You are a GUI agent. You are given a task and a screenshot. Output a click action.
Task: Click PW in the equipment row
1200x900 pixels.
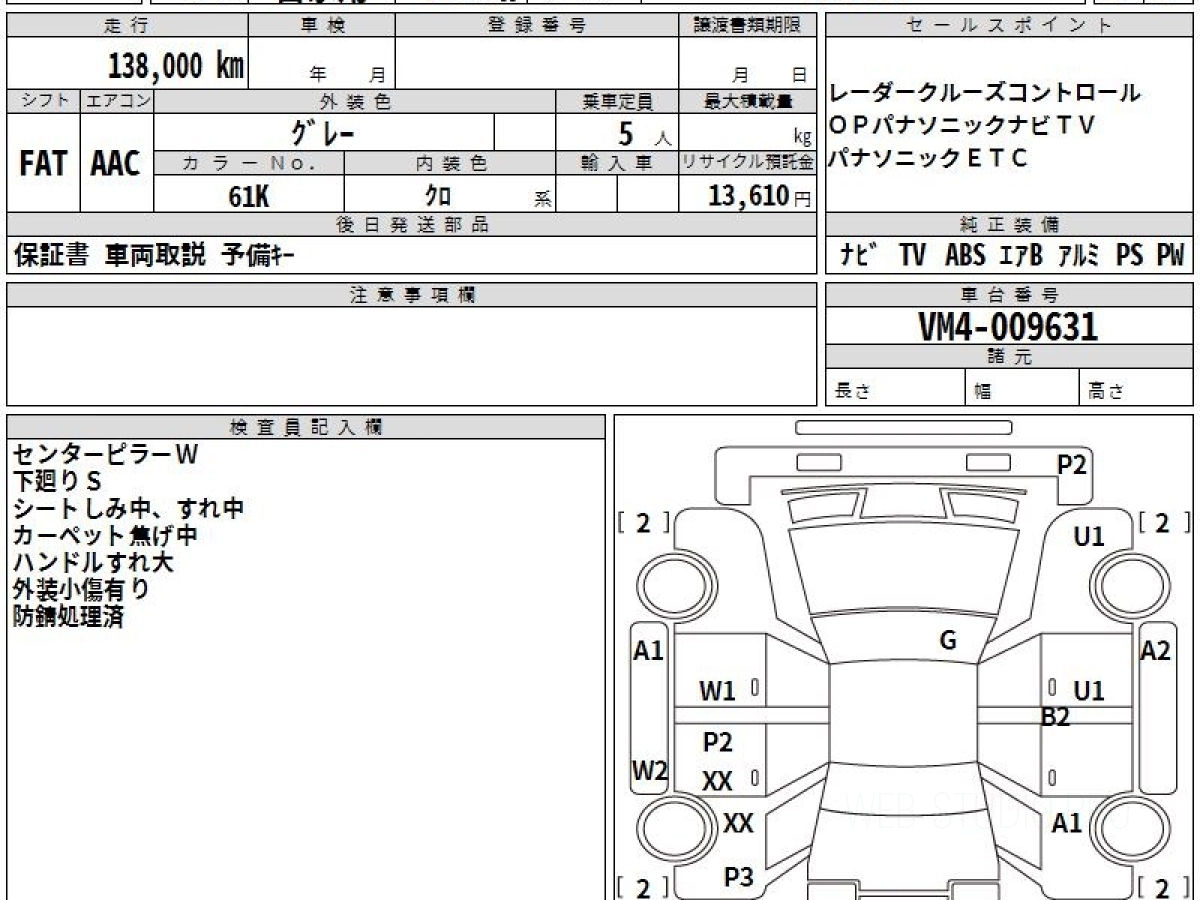pos(1169,256)
